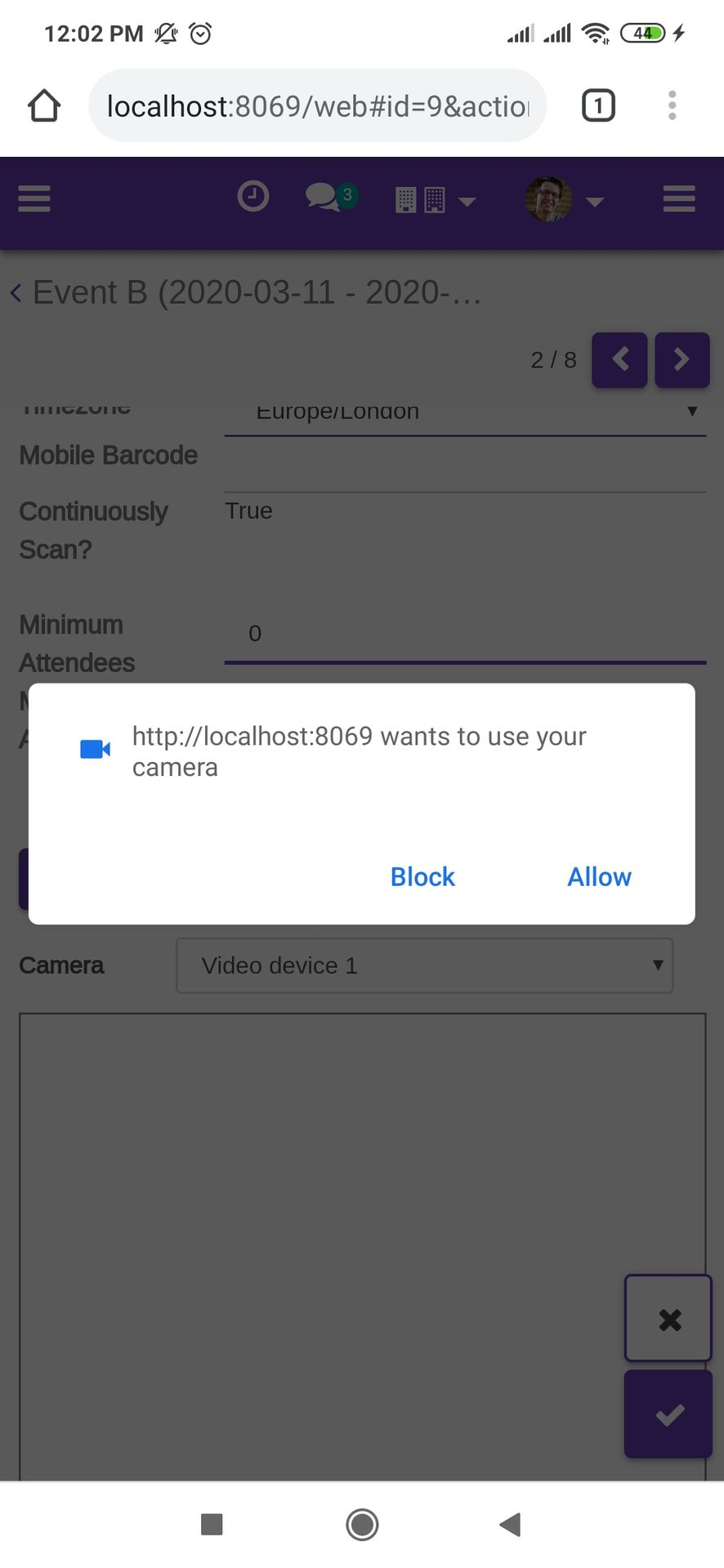Block camera access for localhost
The width and height of the screenshot is (724, 1568).
point(422,876)
